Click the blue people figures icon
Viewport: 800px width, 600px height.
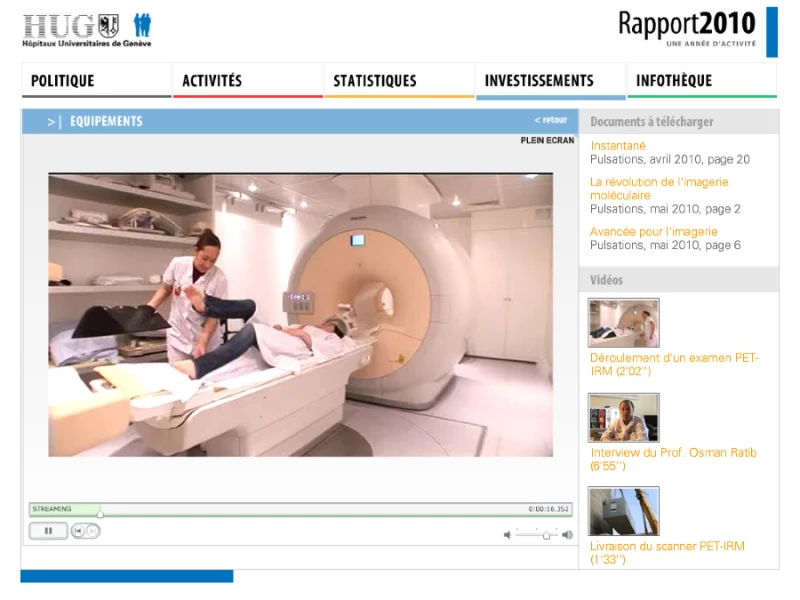[x=142, y=25]
